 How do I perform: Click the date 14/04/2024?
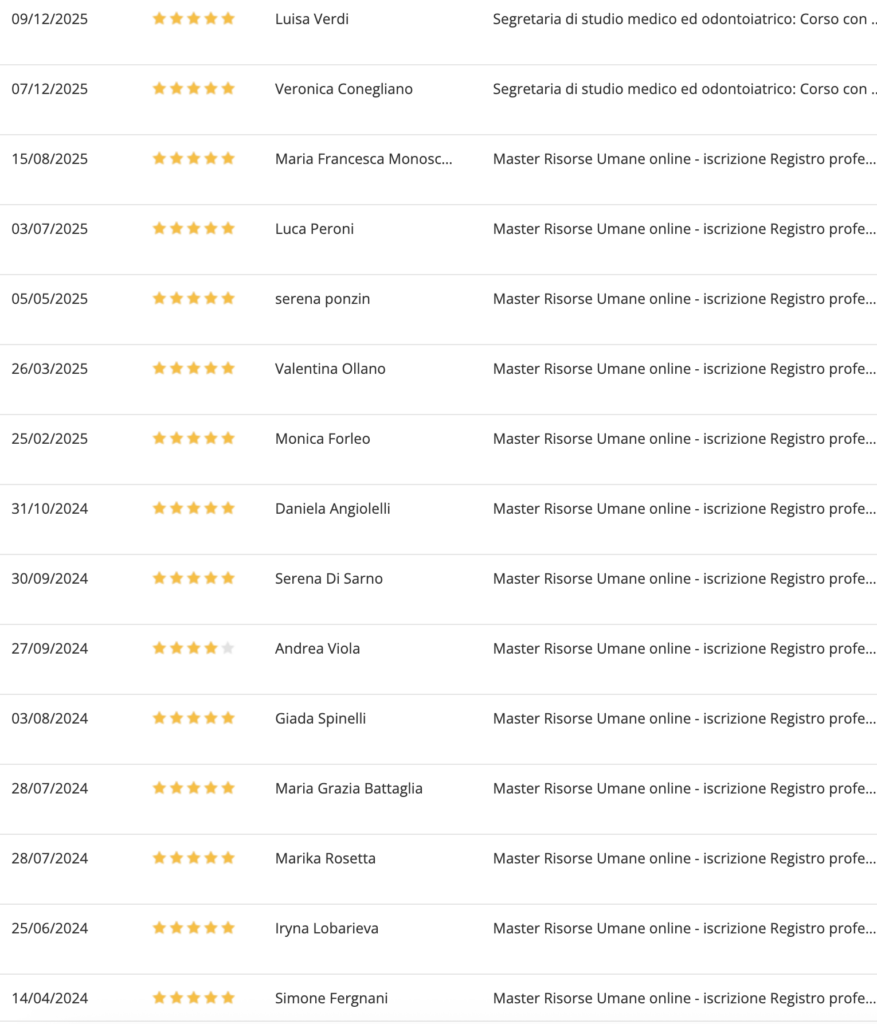(x=50, y=999)
